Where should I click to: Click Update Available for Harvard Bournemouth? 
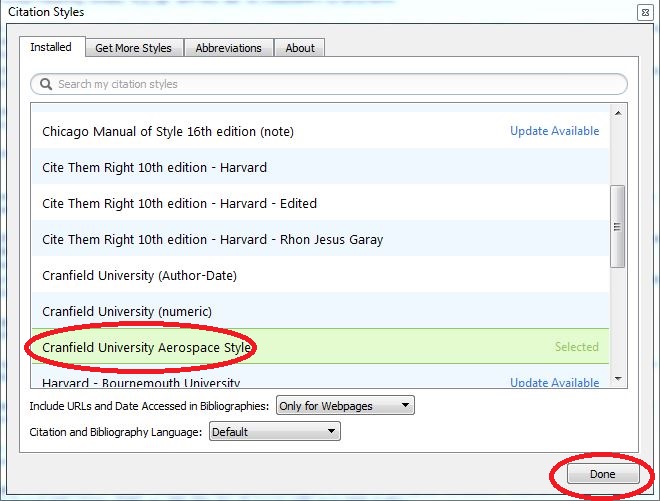point(554,382)
